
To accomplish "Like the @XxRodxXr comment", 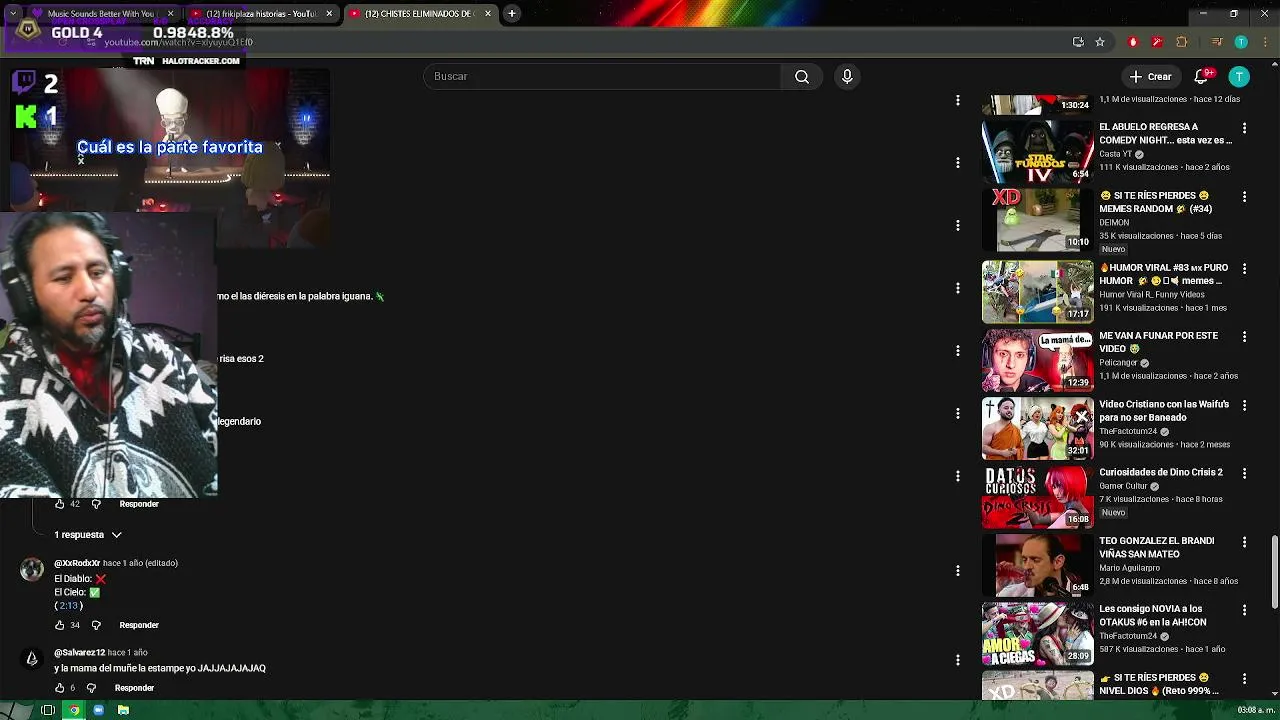I will (x=59, y=625).
